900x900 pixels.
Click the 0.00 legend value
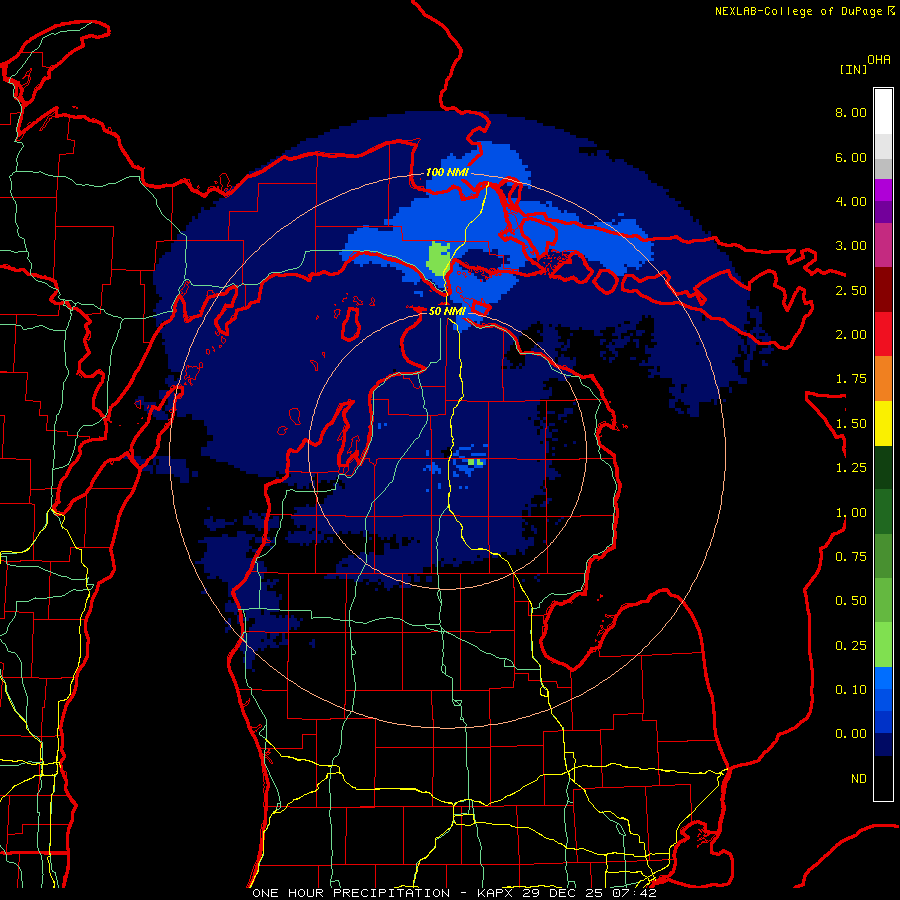(x=851, y=734)
